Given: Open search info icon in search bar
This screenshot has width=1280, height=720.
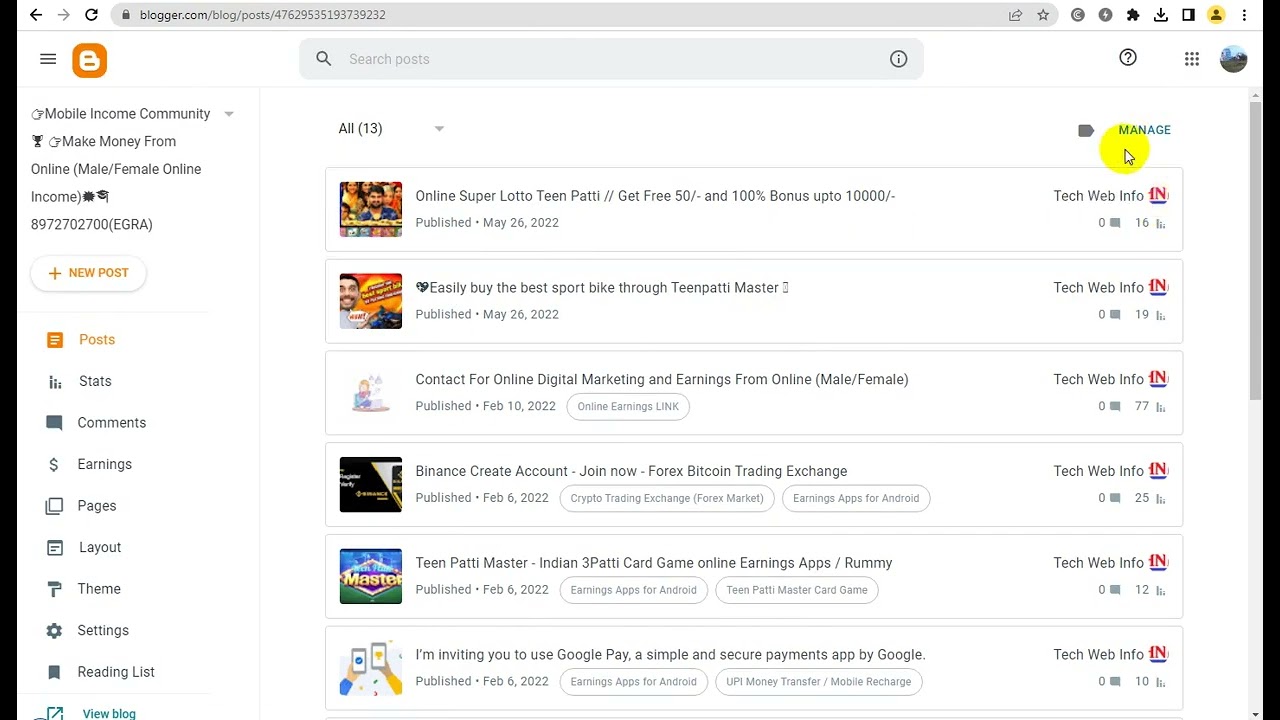Looking at the screenshot, I should click(x=899, y=59).
